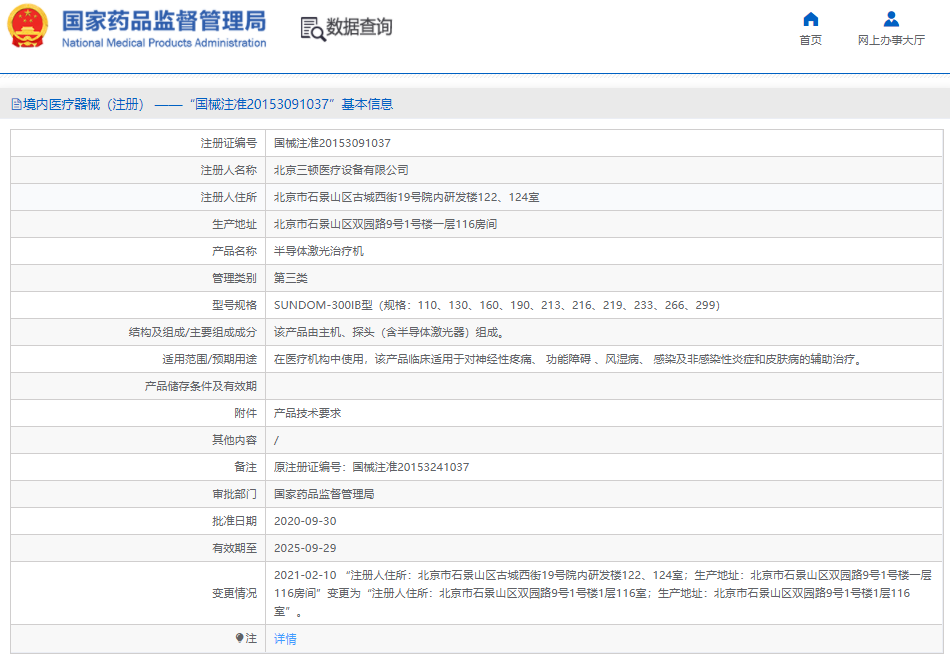950x660 pixels.
Task: Select expiry date 2025-09-29
Action: 305,548
